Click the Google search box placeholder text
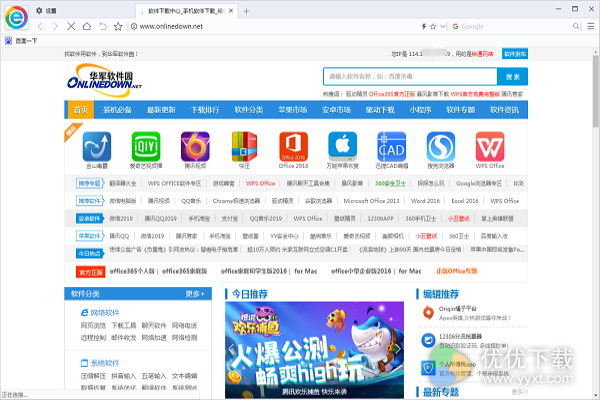The height and width of the screenshot is (400, 600). 473,26
